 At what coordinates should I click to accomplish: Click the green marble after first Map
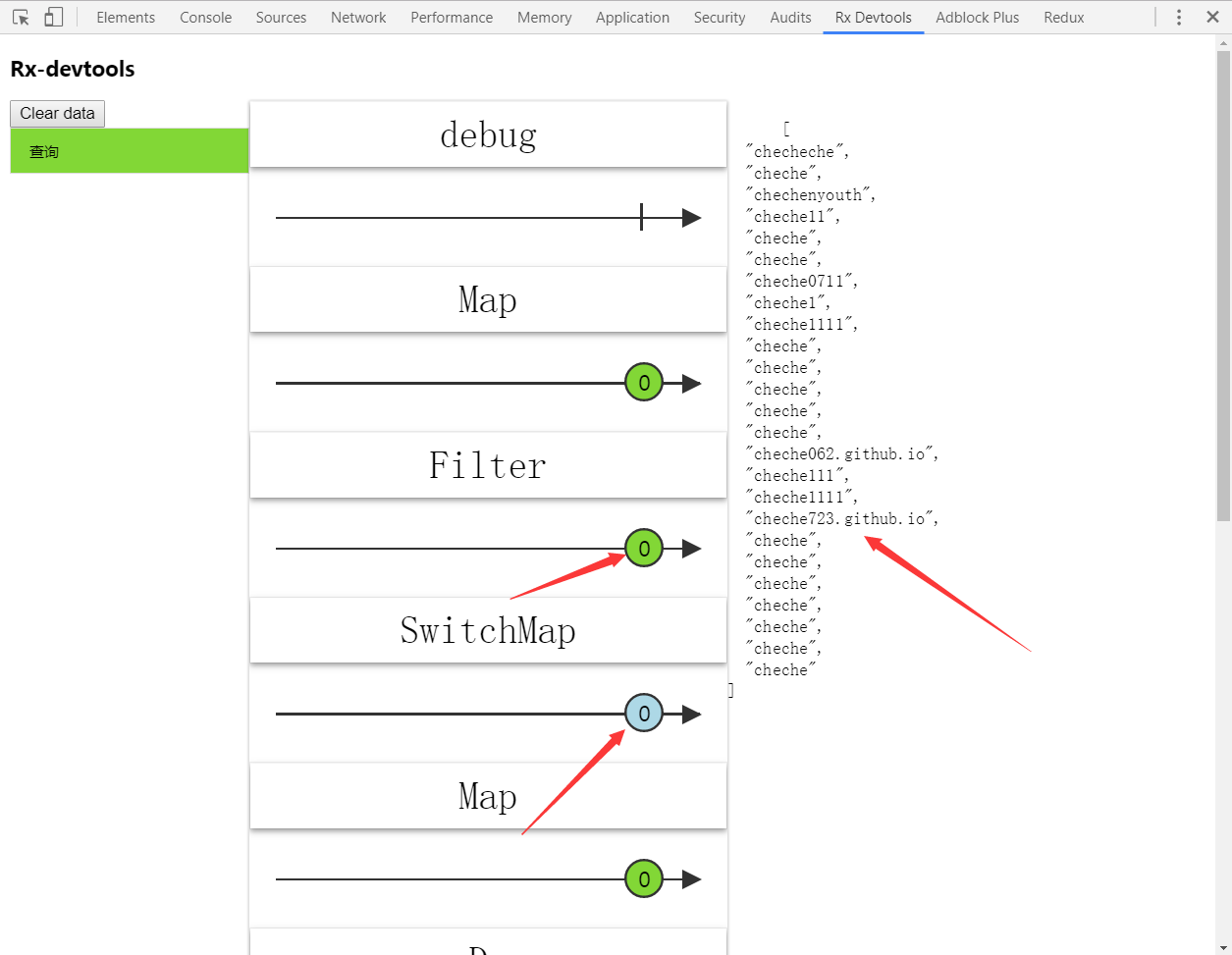click(x=644, y=383)
